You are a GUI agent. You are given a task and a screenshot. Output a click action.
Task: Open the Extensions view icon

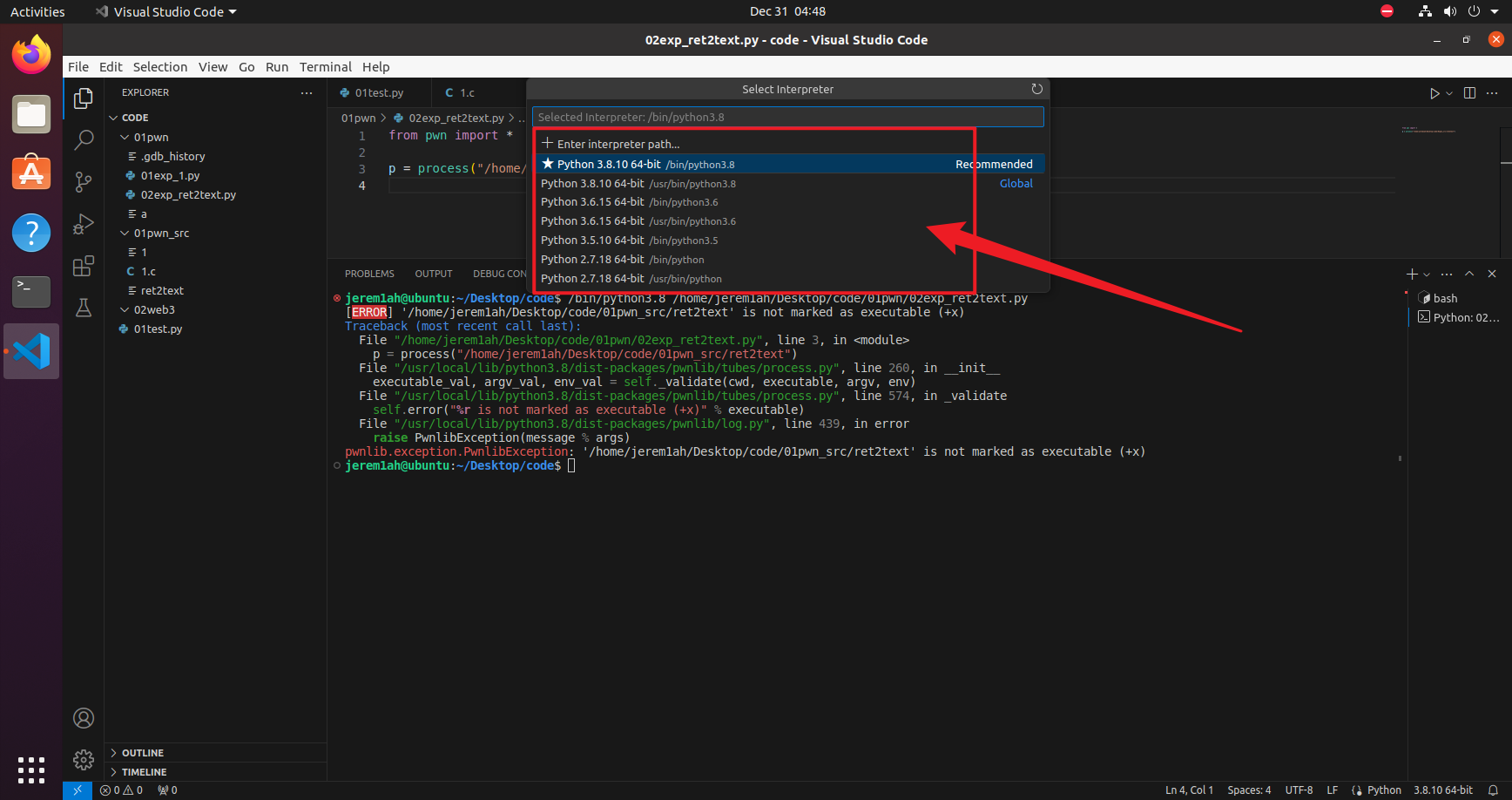point(84,266)
